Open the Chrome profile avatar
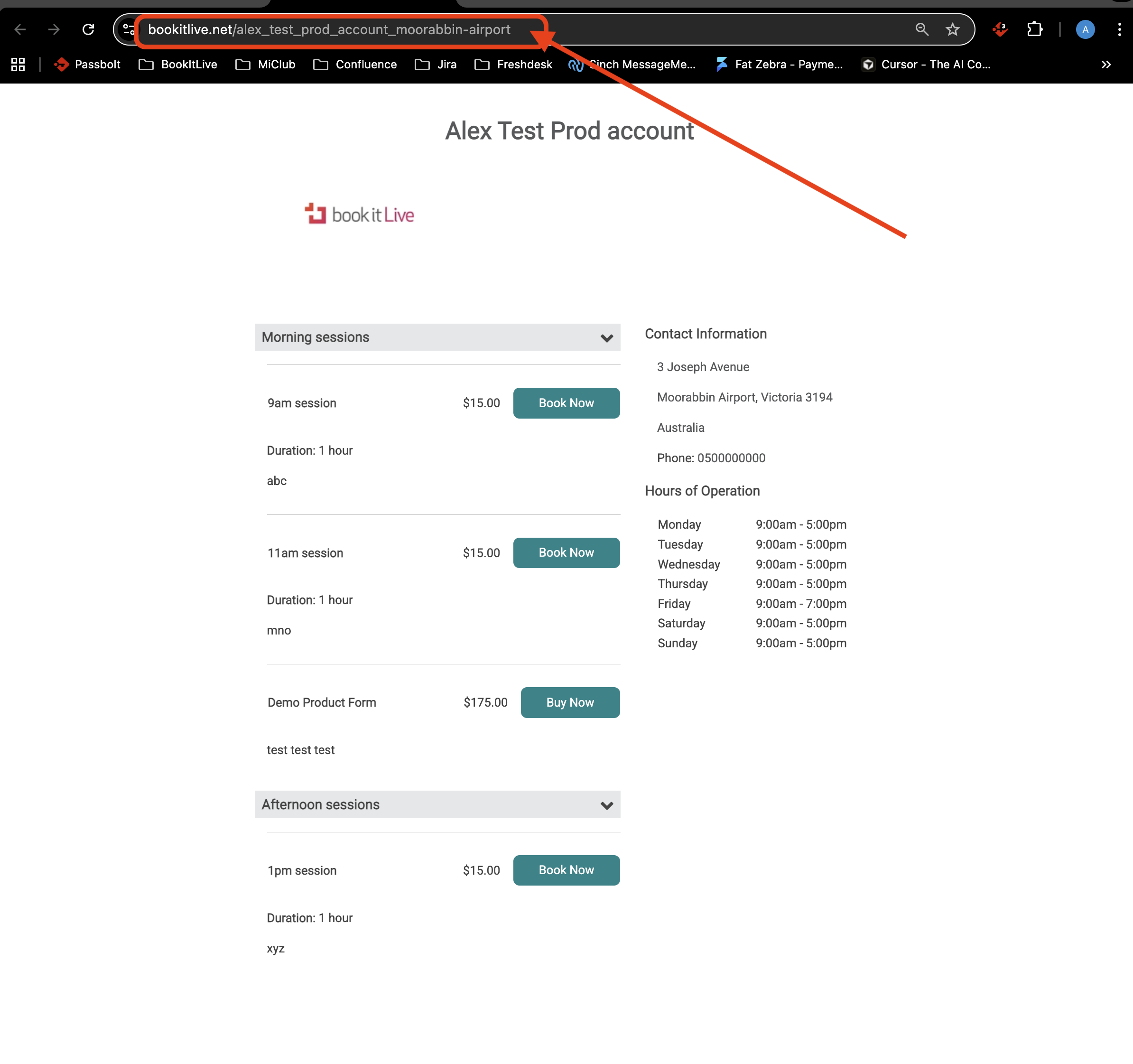This screenshot has width=1133, height=1064. click(x=1085, y=29)
